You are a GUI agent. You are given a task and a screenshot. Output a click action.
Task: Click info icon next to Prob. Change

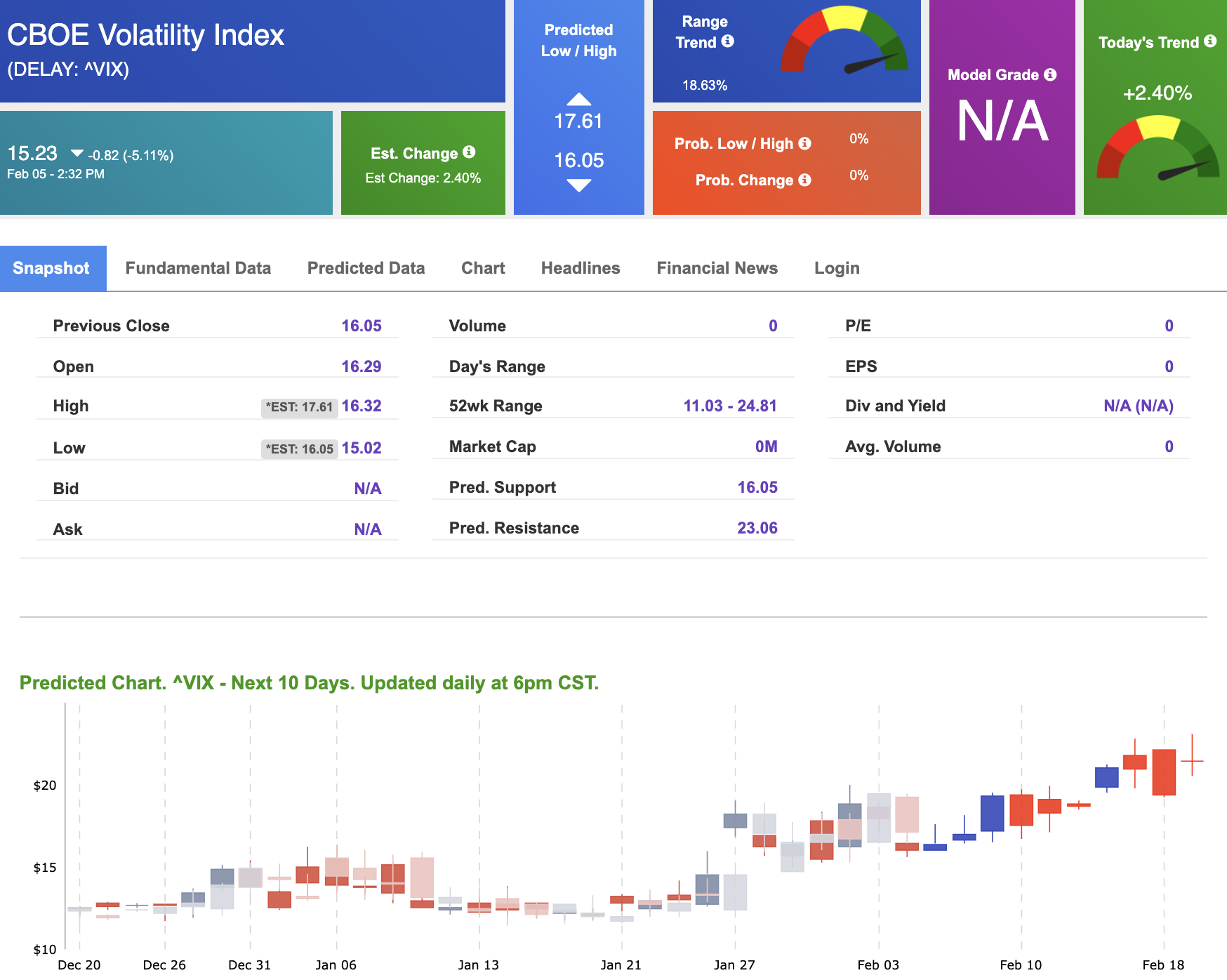click(x=805, y=180)
